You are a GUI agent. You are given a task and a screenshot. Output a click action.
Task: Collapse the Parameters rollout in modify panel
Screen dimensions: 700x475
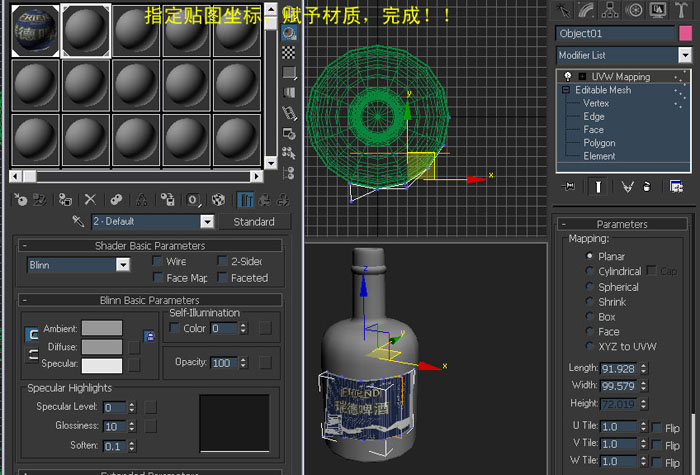tap(563, 224)
